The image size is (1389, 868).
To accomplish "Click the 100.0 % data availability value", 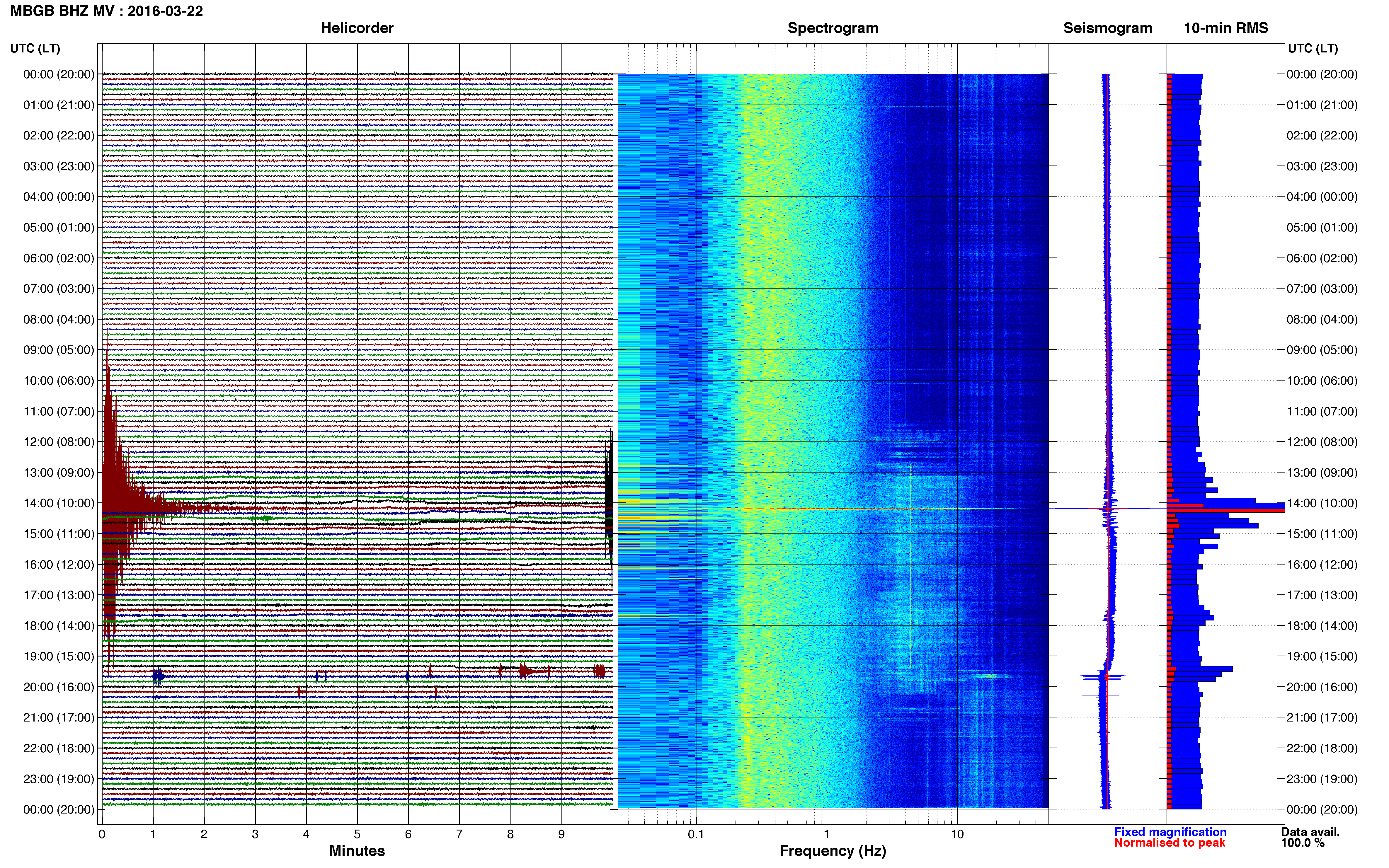I will (x=1302, y=843).
